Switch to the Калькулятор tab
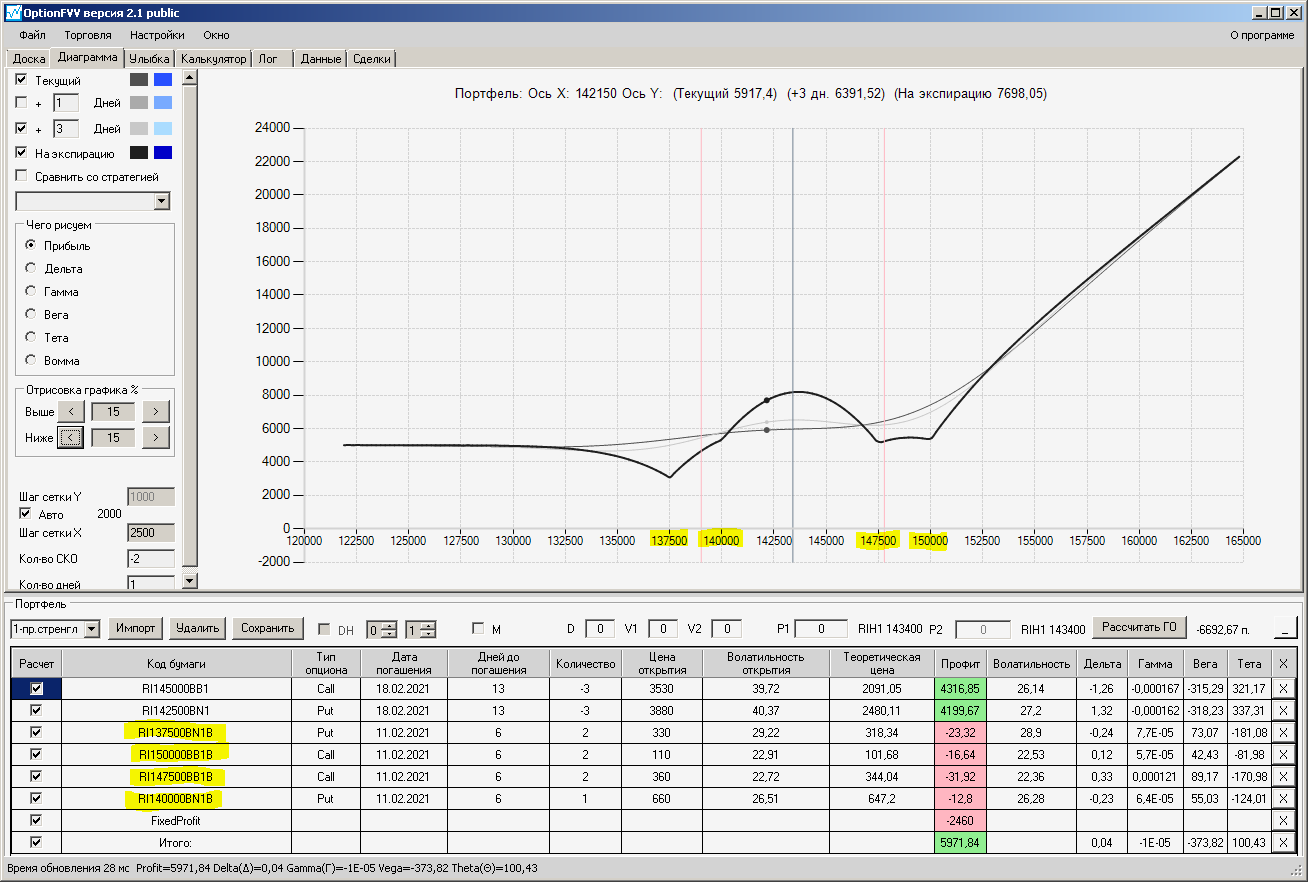The height and width of the screenshot is (882, 1308). click(213, 59)
